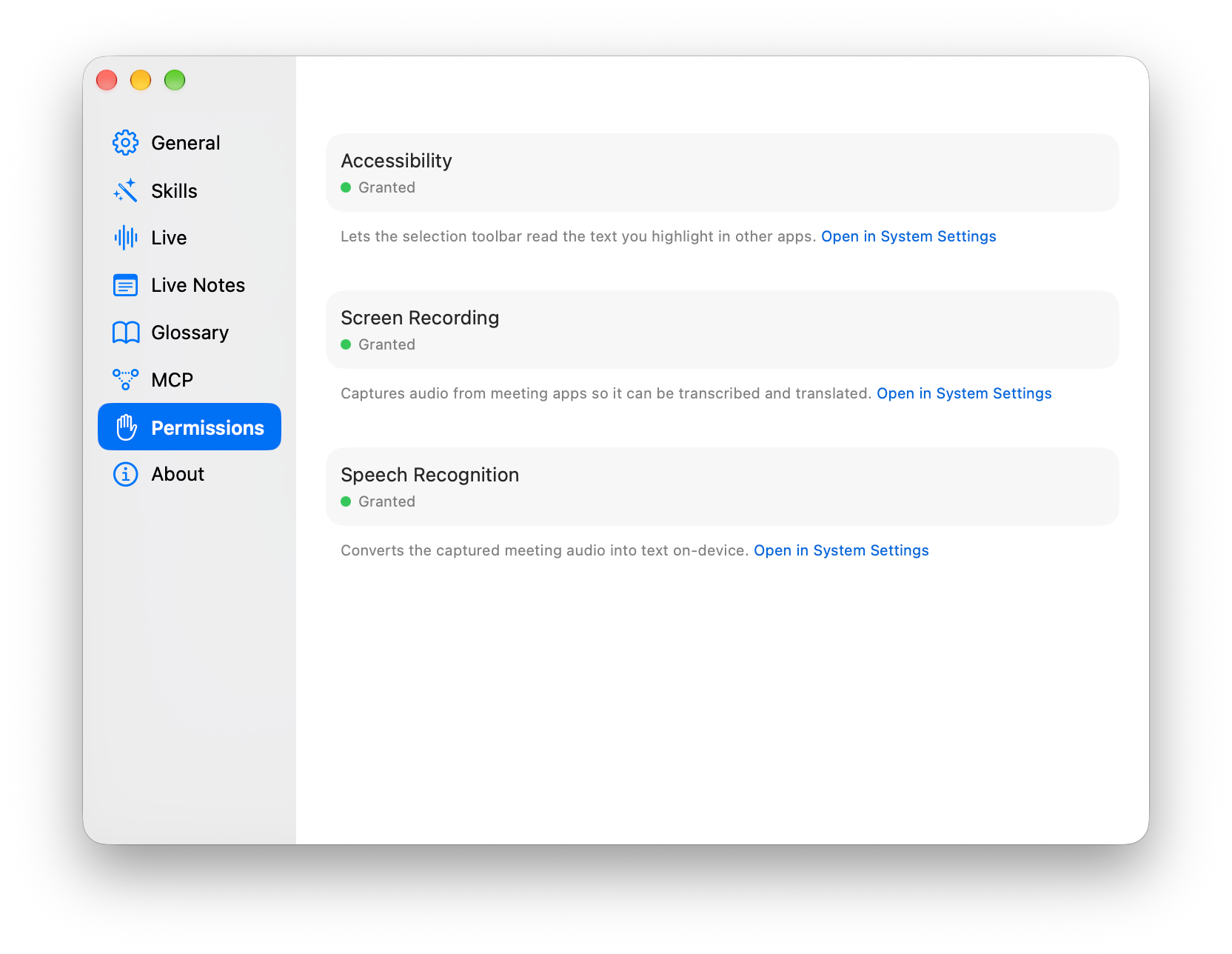Click the MCP nodes icon

(126, 380)
